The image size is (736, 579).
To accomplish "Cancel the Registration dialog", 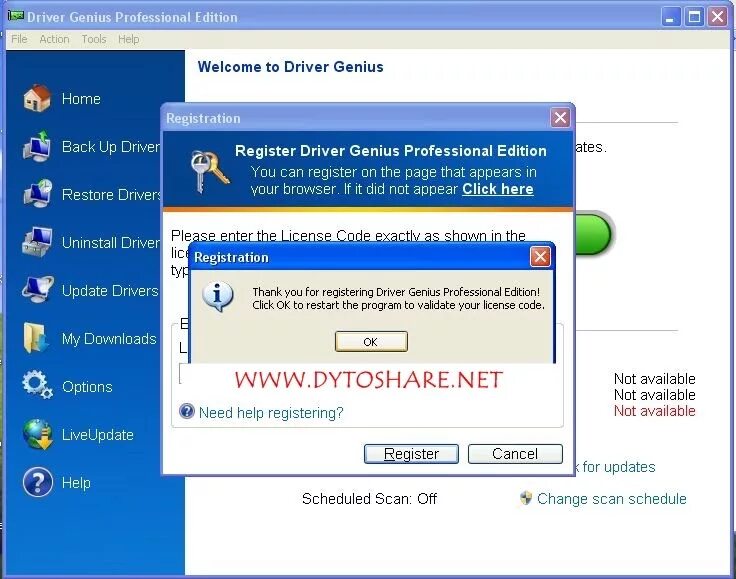I will 515,454.
